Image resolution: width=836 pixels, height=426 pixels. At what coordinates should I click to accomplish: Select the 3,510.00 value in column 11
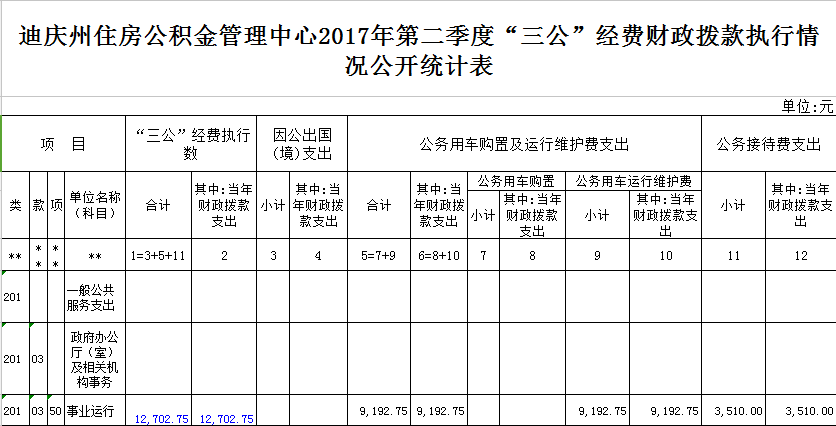[x=740, y=411]
